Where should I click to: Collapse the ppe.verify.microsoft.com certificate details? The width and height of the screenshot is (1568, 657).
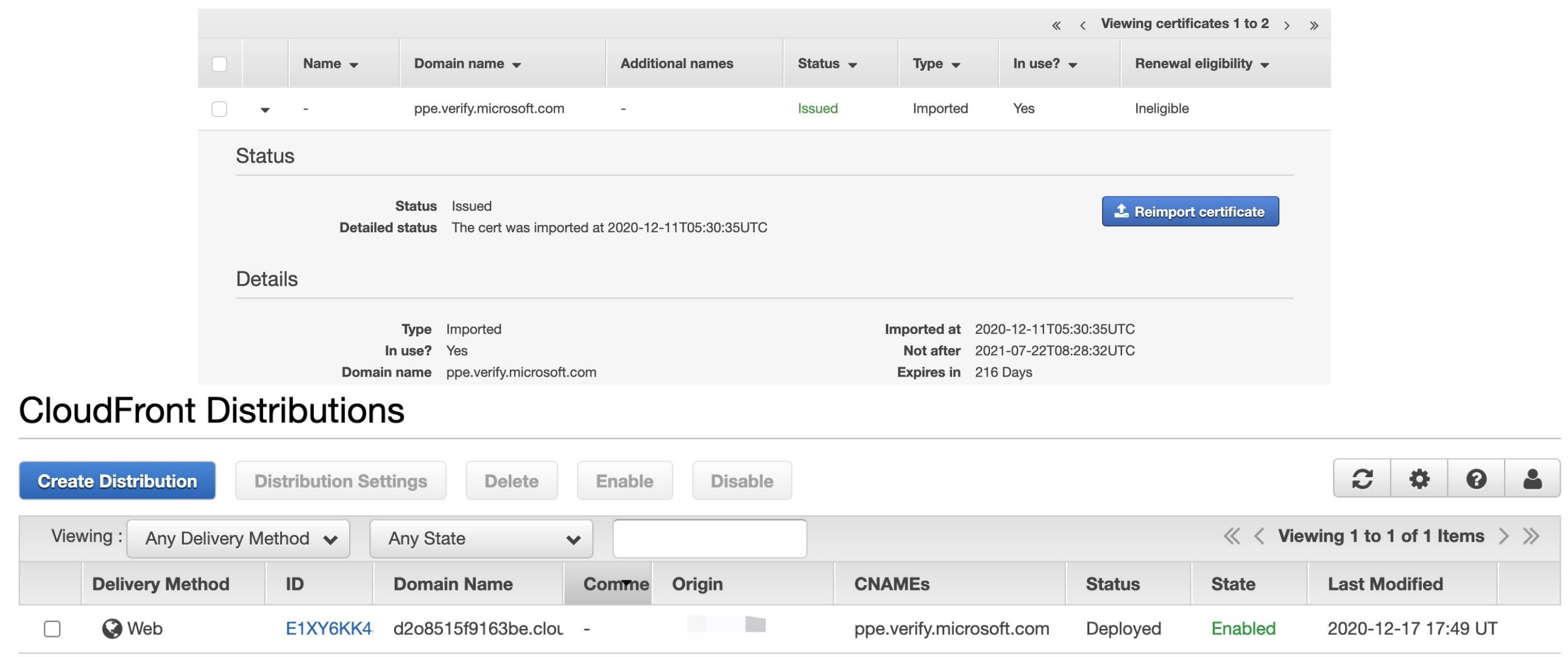tap(265, 110)
